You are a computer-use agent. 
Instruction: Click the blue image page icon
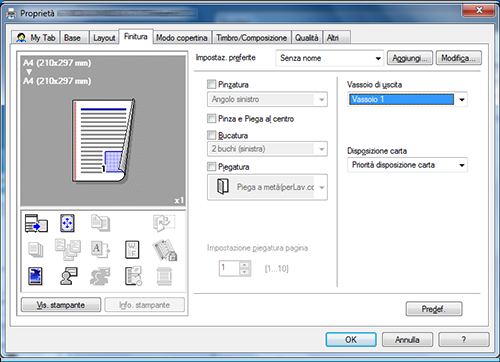tap(35, 276)
